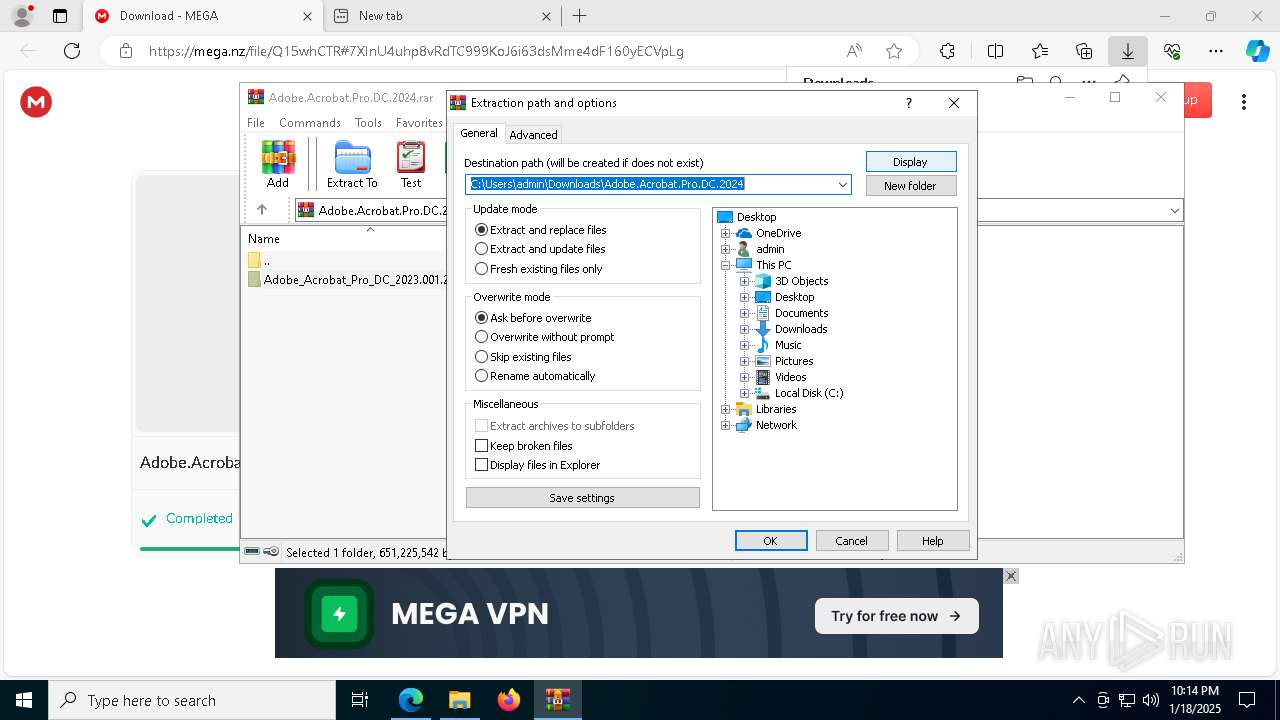Open the Edge Favorites hub icon
Image resolution: width=1280 pixels, height=720 pixels.
1040,51
